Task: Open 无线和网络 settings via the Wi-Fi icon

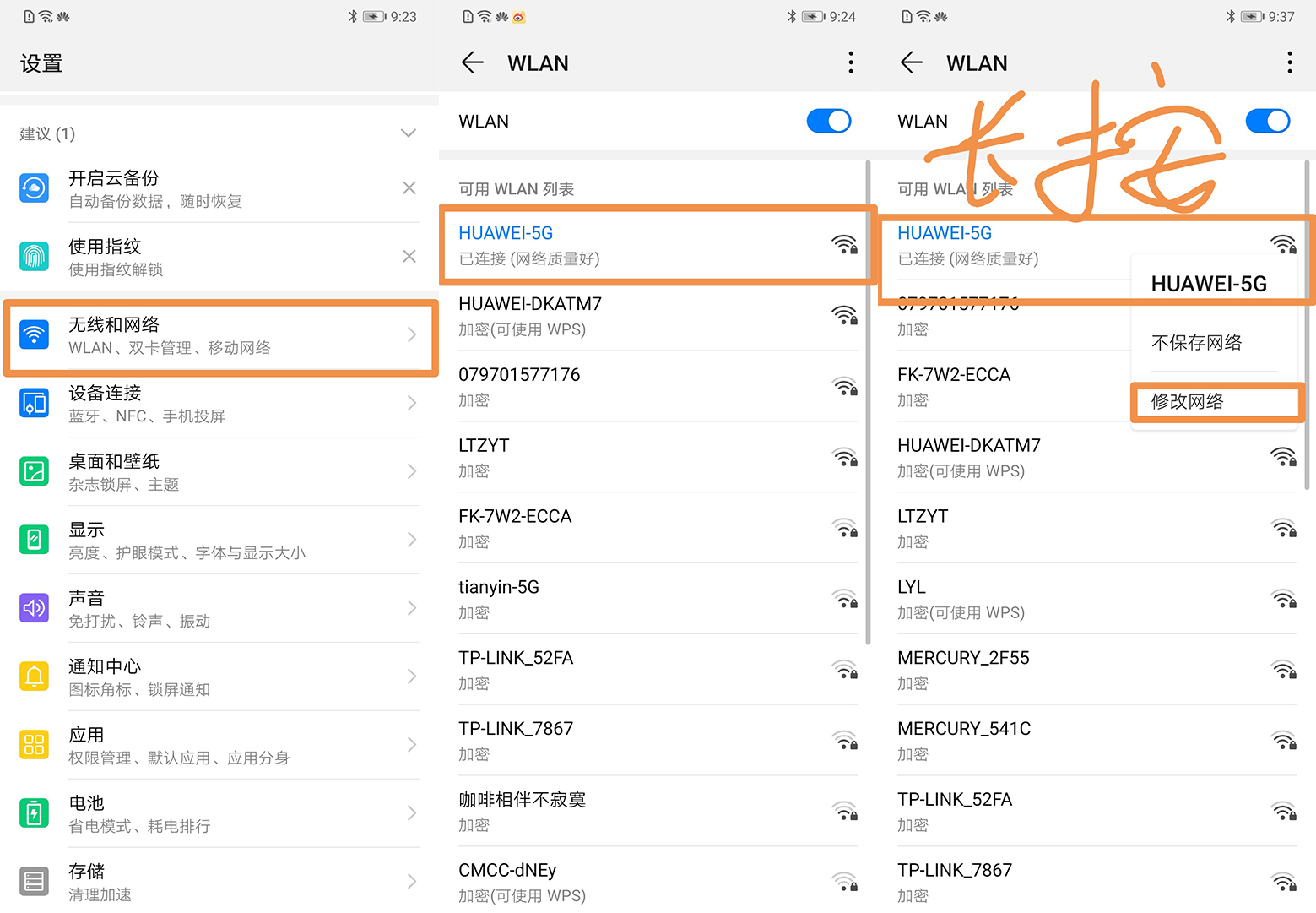Action: click(x=34, y=334)
